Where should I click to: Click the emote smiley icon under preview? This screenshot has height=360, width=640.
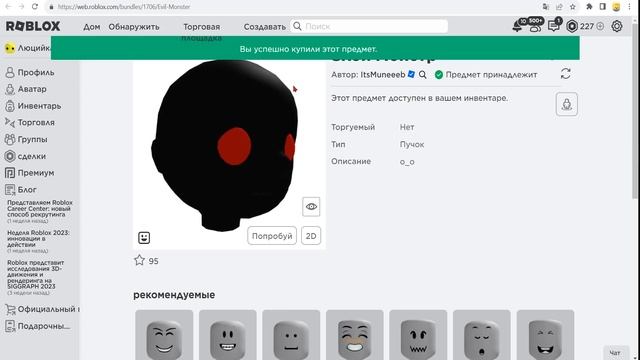coord(144,238)
